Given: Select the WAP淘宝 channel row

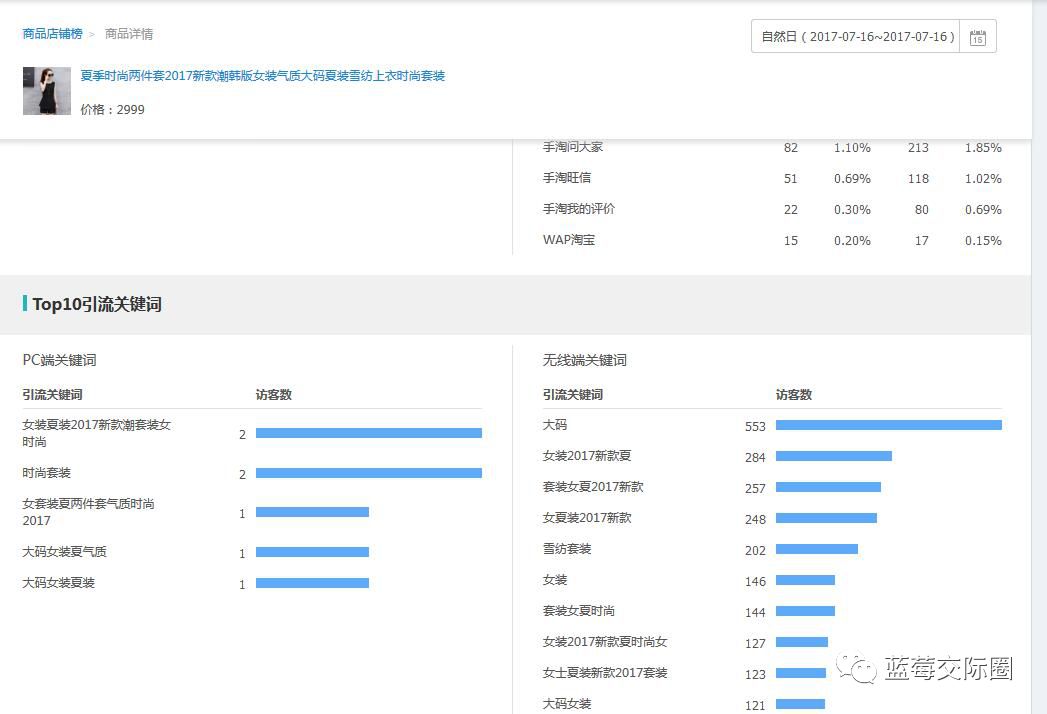Looking at the screenshot, I should 569,240.
